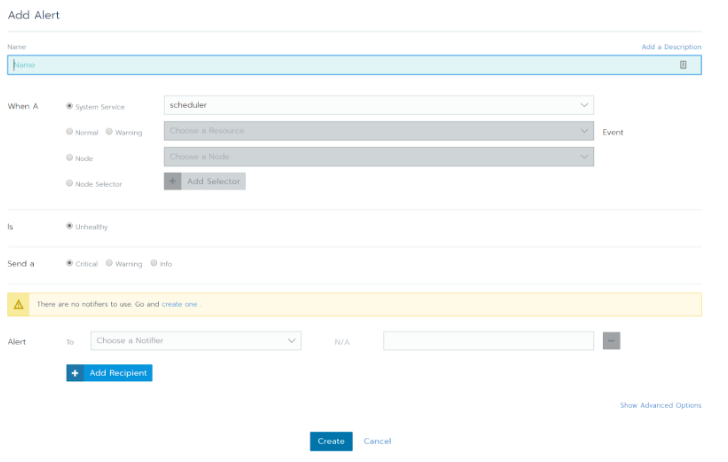Image resolution: width=728 pixels, height=462 pixels.
Task: Select the Unhealthy radio button
Action: pyautogui.click(x=69, y=226)
